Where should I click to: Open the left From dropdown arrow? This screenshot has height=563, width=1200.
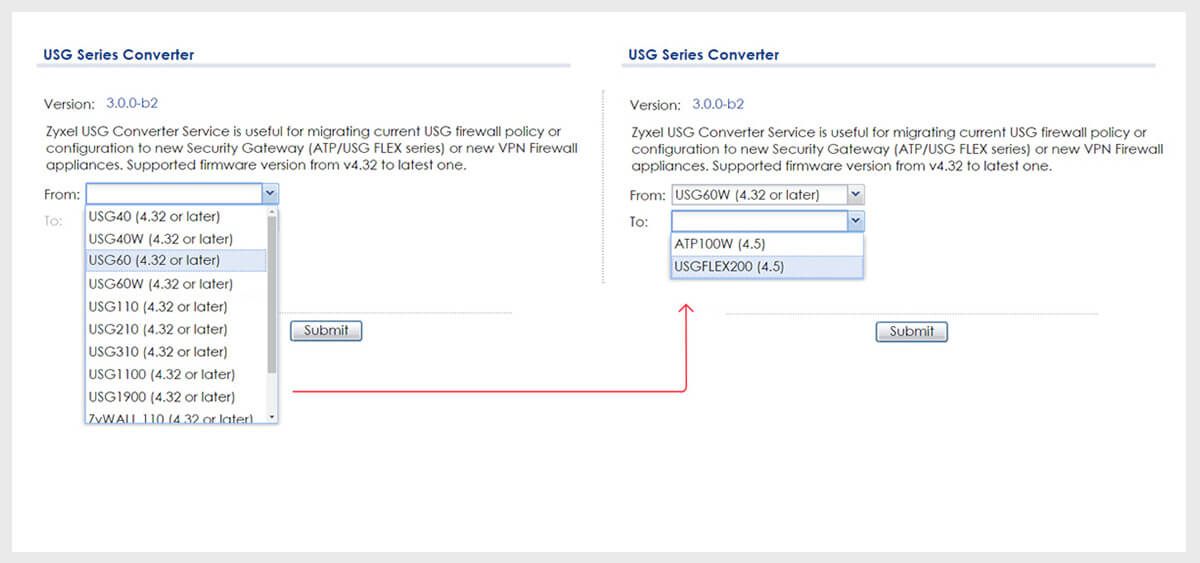click(269, 194)
